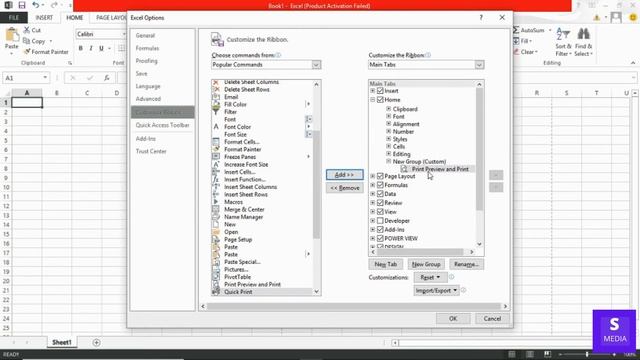This screenshot has height=360, width=640.
Task: Toggle Bold formatting in ribbon
Action: point(80,48)
